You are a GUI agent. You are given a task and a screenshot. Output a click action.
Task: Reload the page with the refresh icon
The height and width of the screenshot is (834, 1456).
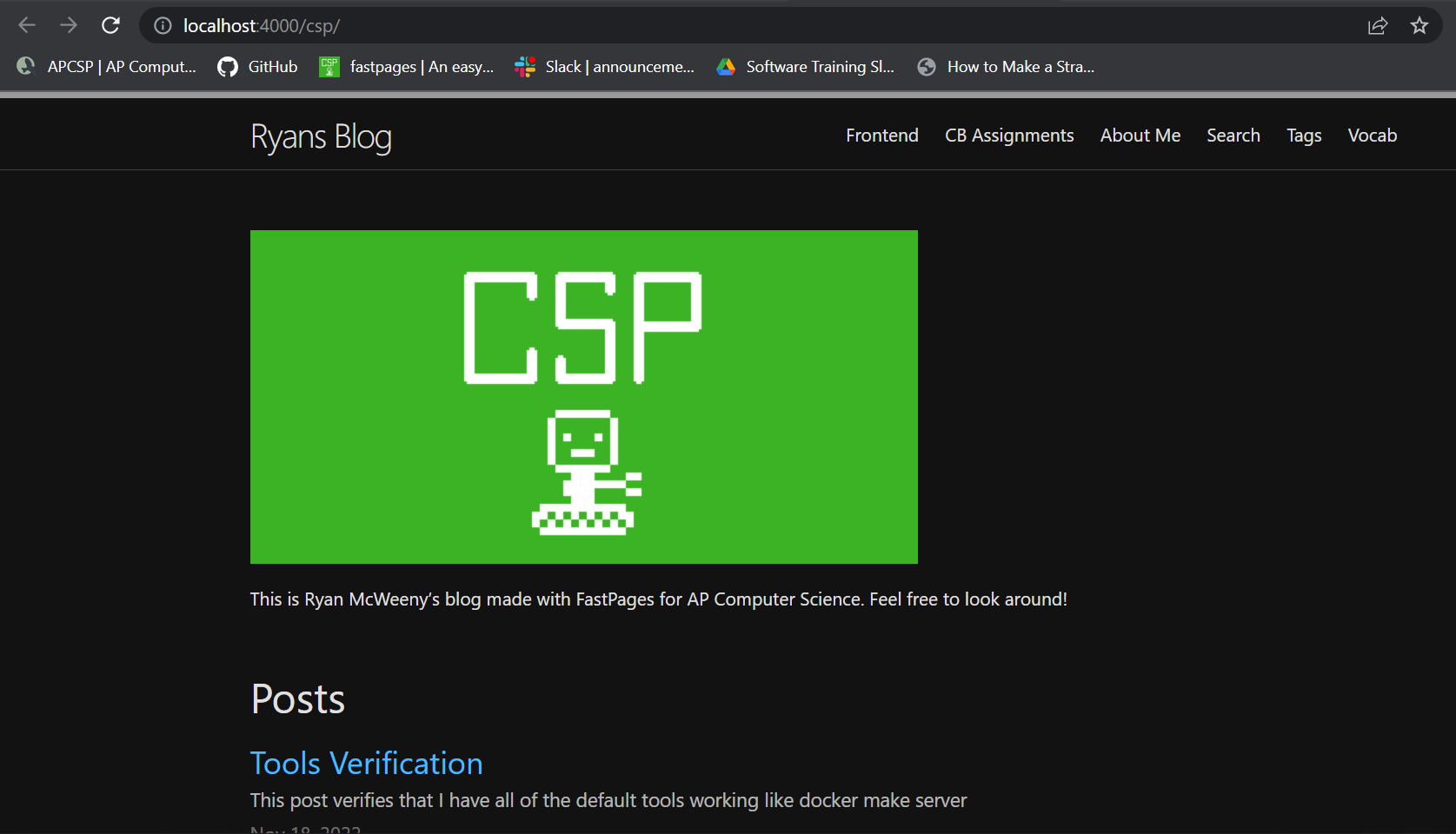click(110, 25)
